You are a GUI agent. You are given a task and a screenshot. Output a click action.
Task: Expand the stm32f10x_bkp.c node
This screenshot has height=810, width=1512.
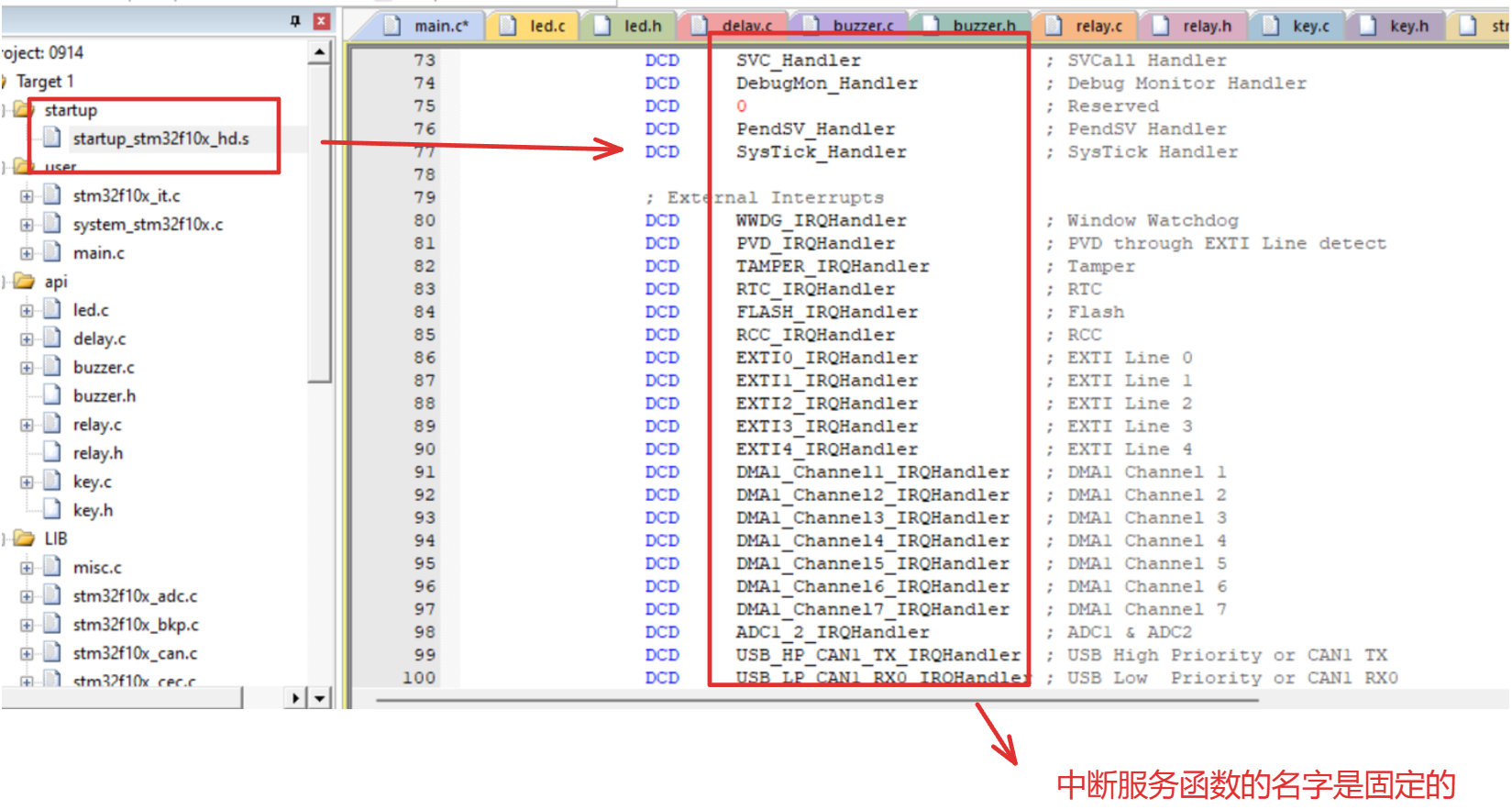pyautogui.click(x=27, y=625)
